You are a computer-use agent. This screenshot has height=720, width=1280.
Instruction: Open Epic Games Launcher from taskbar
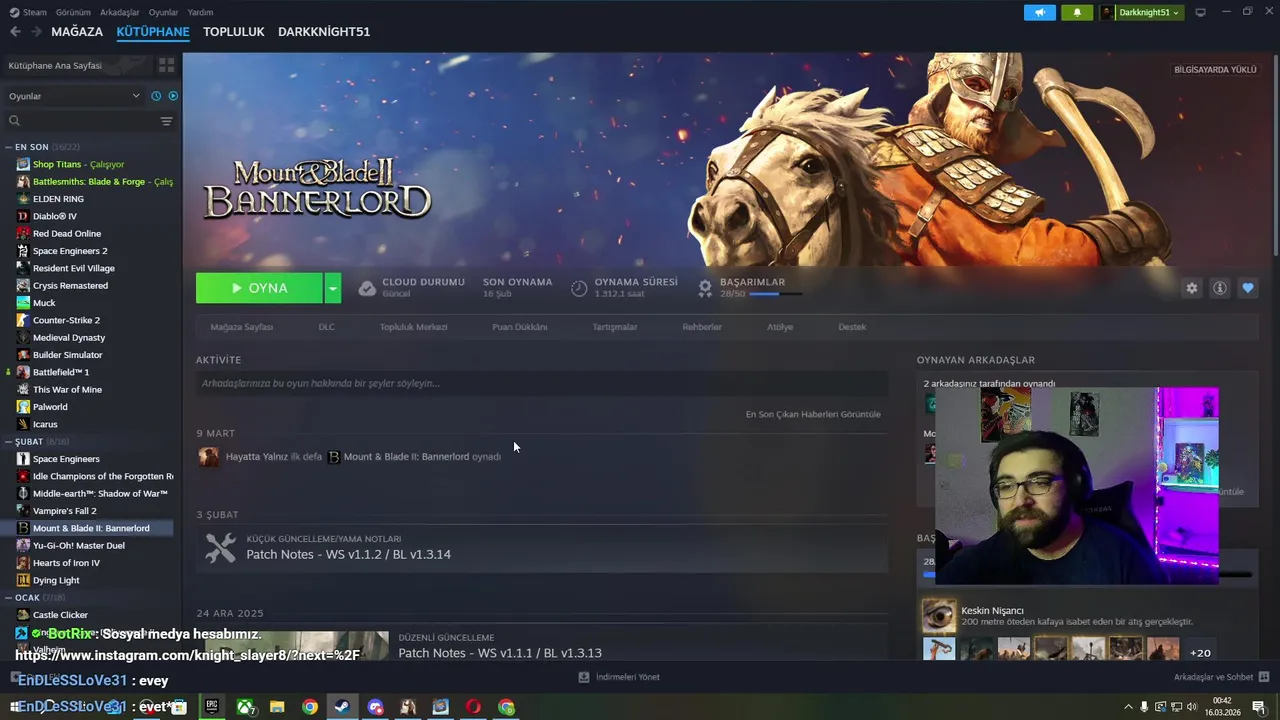tap(212, 707)
